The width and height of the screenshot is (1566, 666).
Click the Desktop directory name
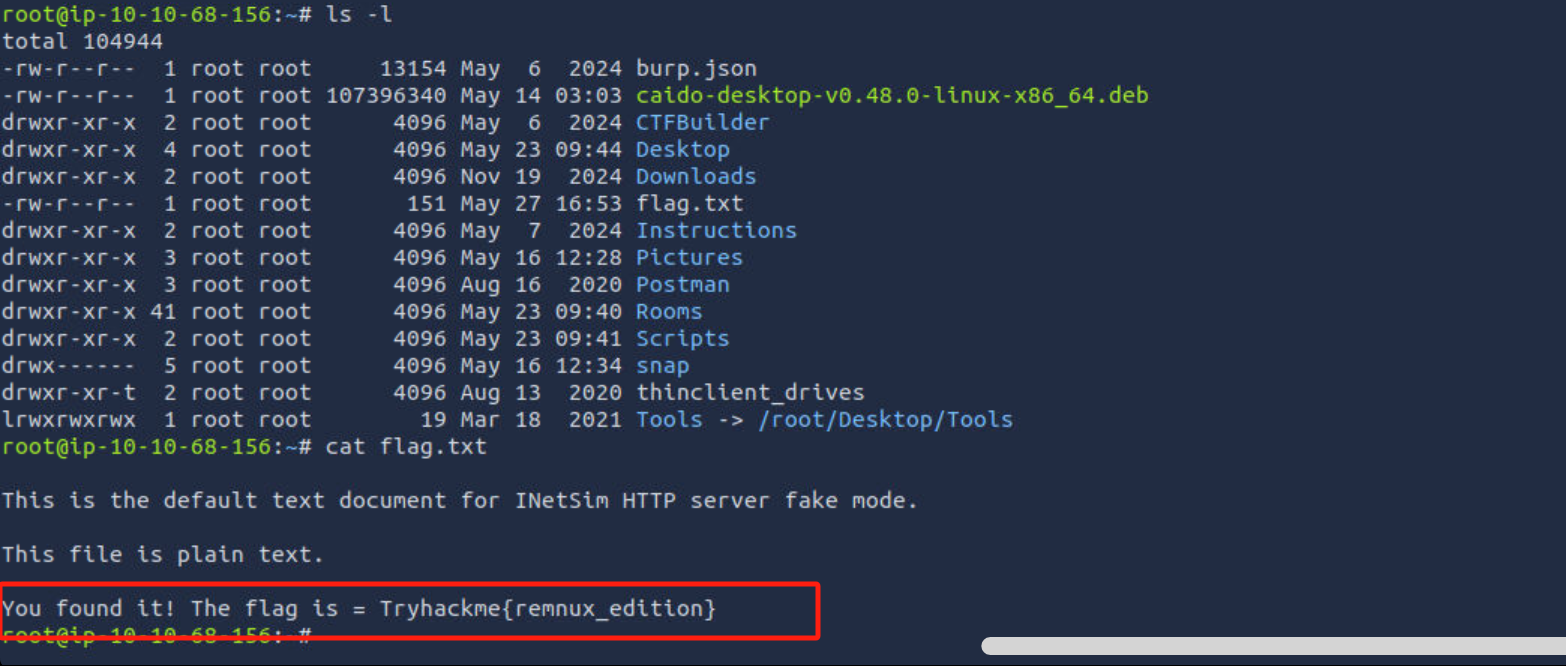tap(682, 150)
